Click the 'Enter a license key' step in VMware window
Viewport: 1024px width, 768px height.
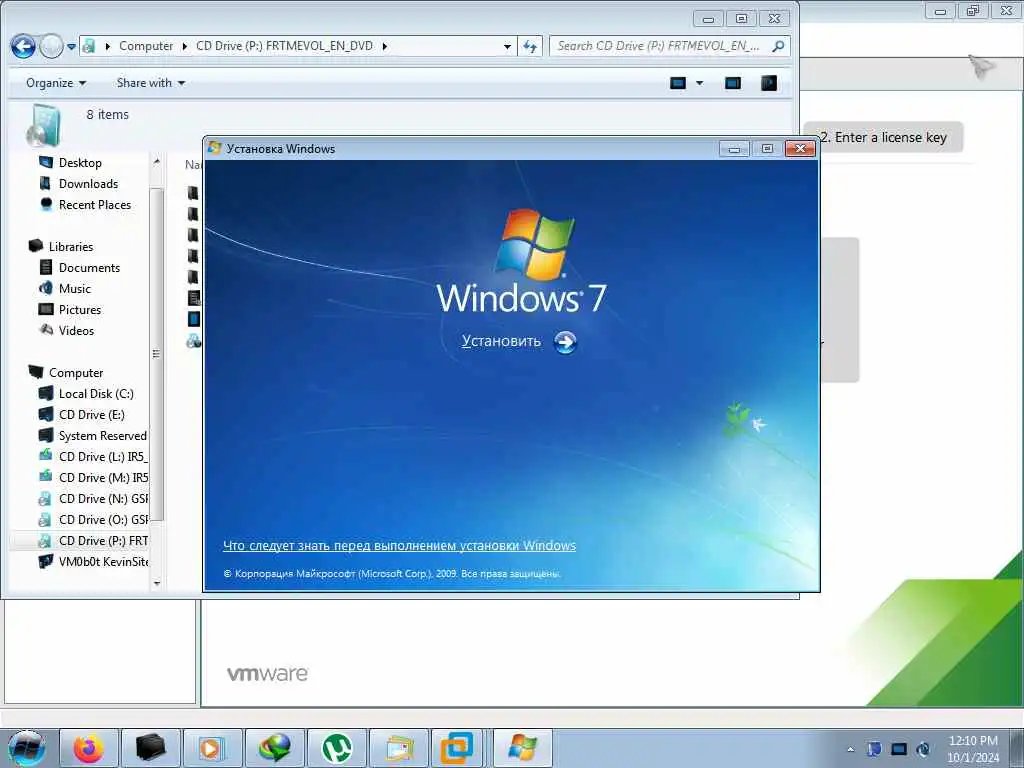coord(884,138)
